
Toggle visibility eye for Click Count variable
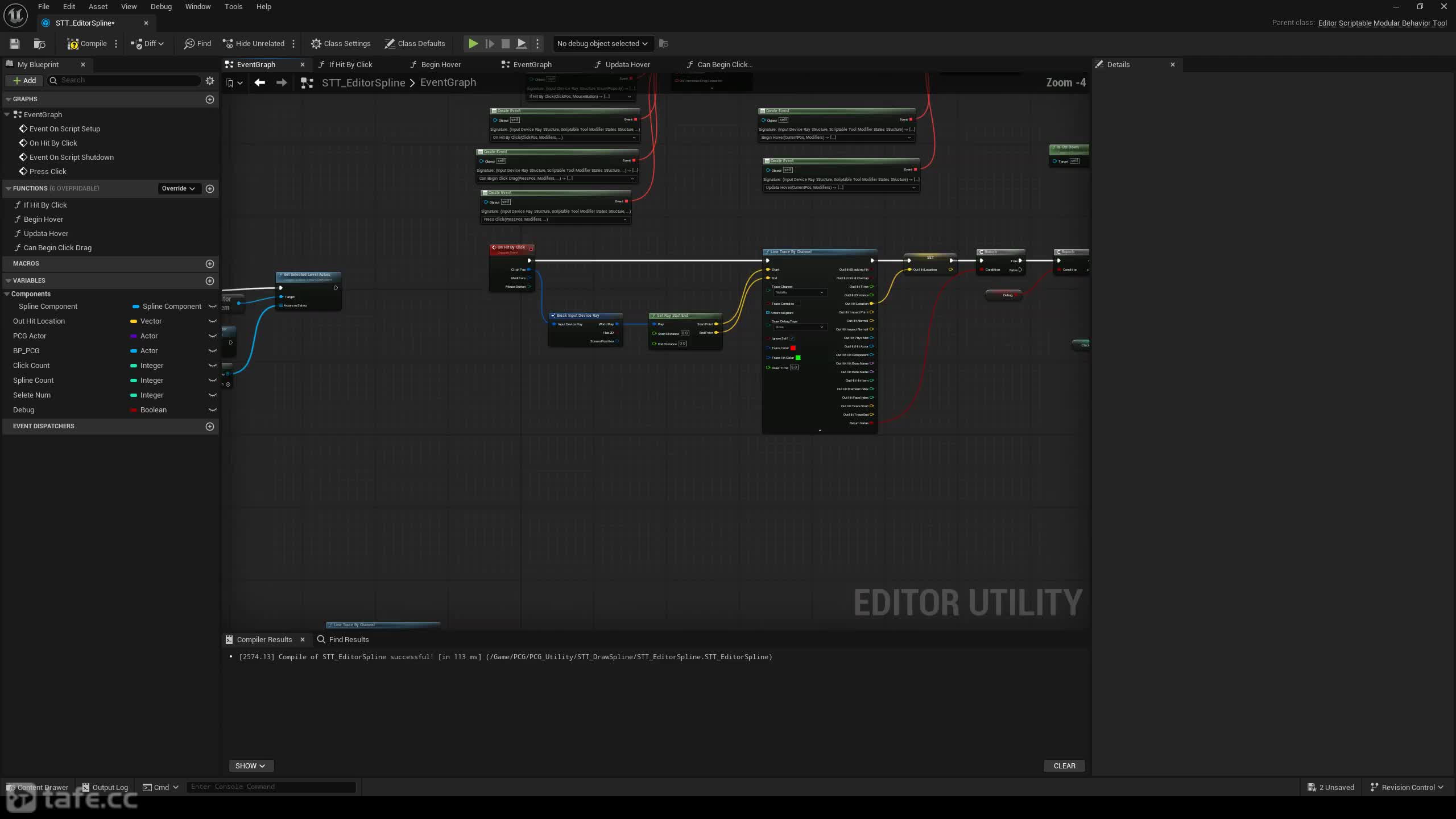(213, 366)
